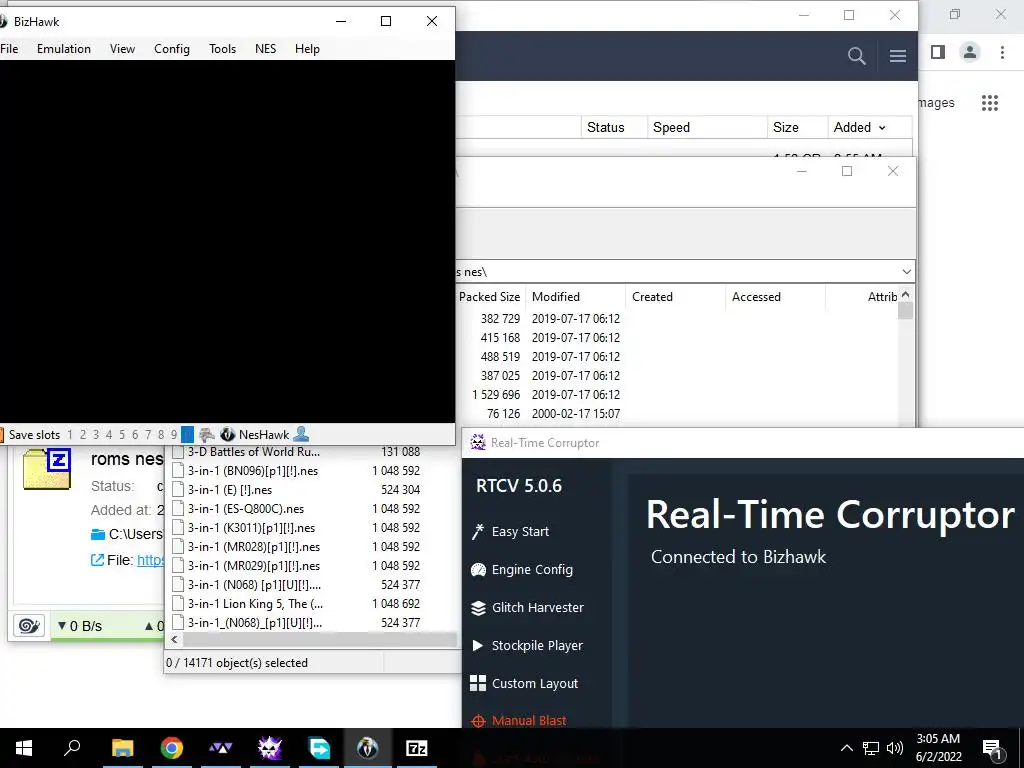Click the search magnifier in the torrent client header
1024x768 pixels.
pos(857,56)
